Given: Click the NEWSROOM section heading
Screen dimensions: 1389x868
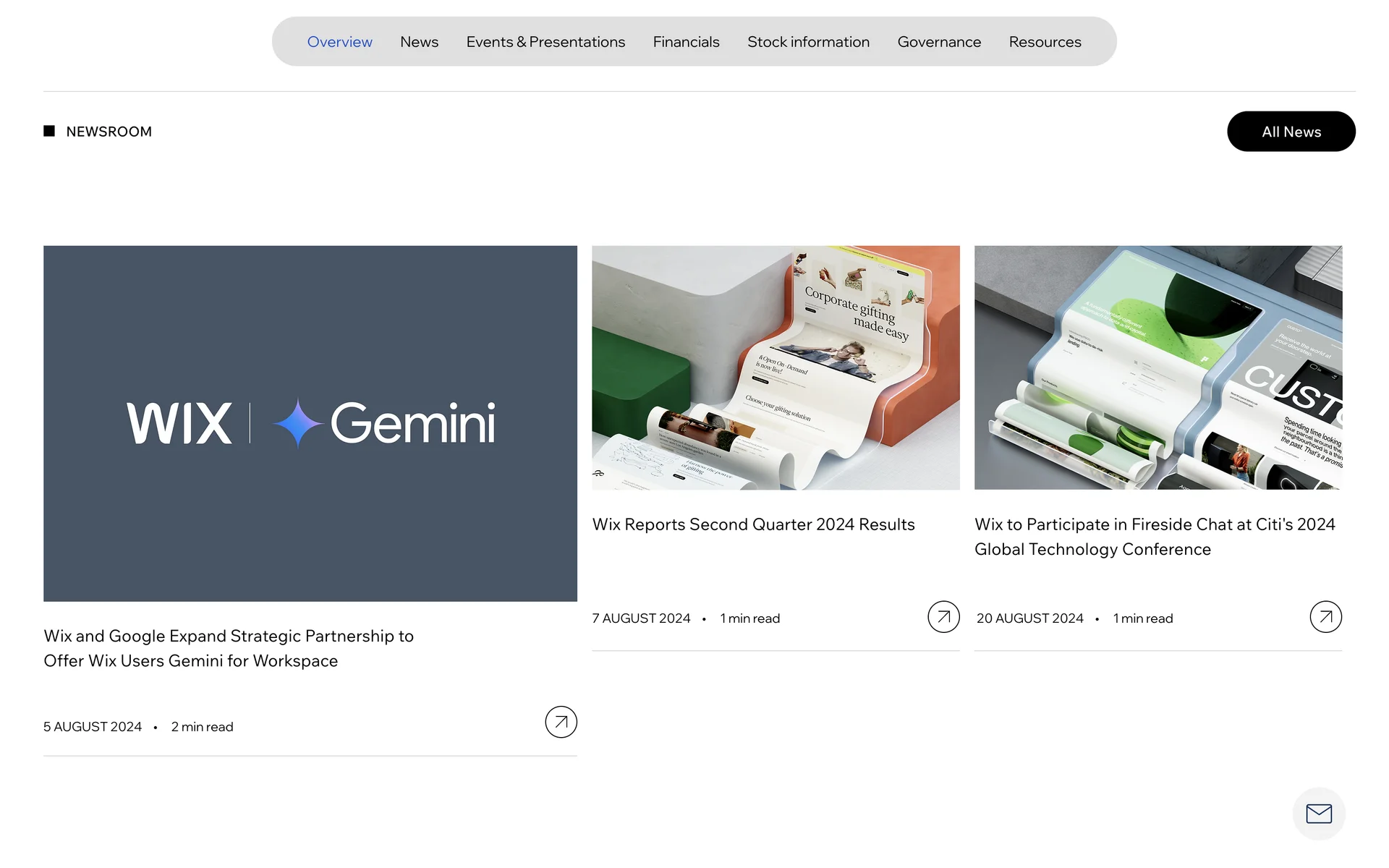Looking at the screenshot, I should pos(109,132).
